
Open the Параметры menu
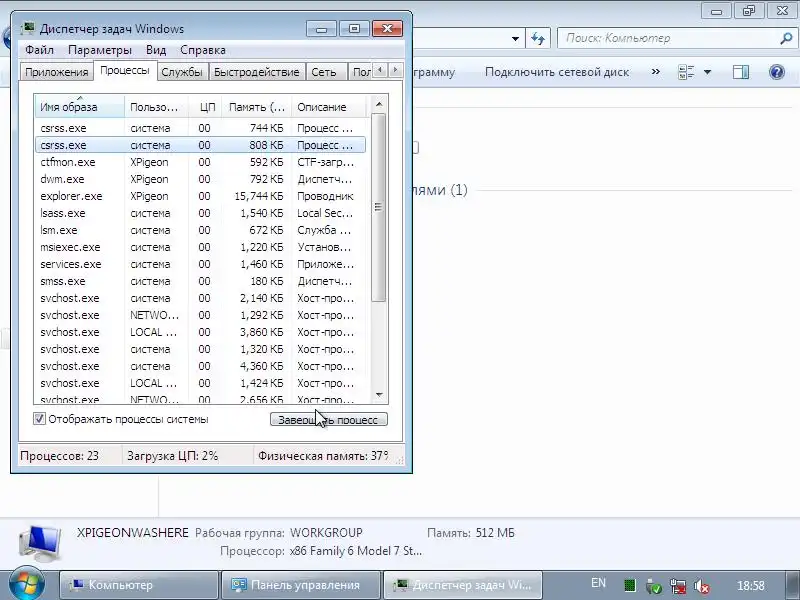(x=99, y=50)
